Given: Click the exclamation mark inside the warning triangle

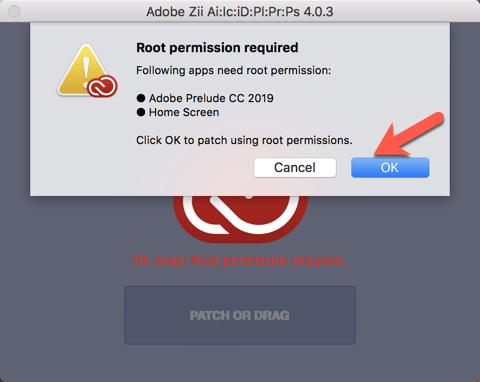Looking at the screenshot, I should click(x=86, y=72).
